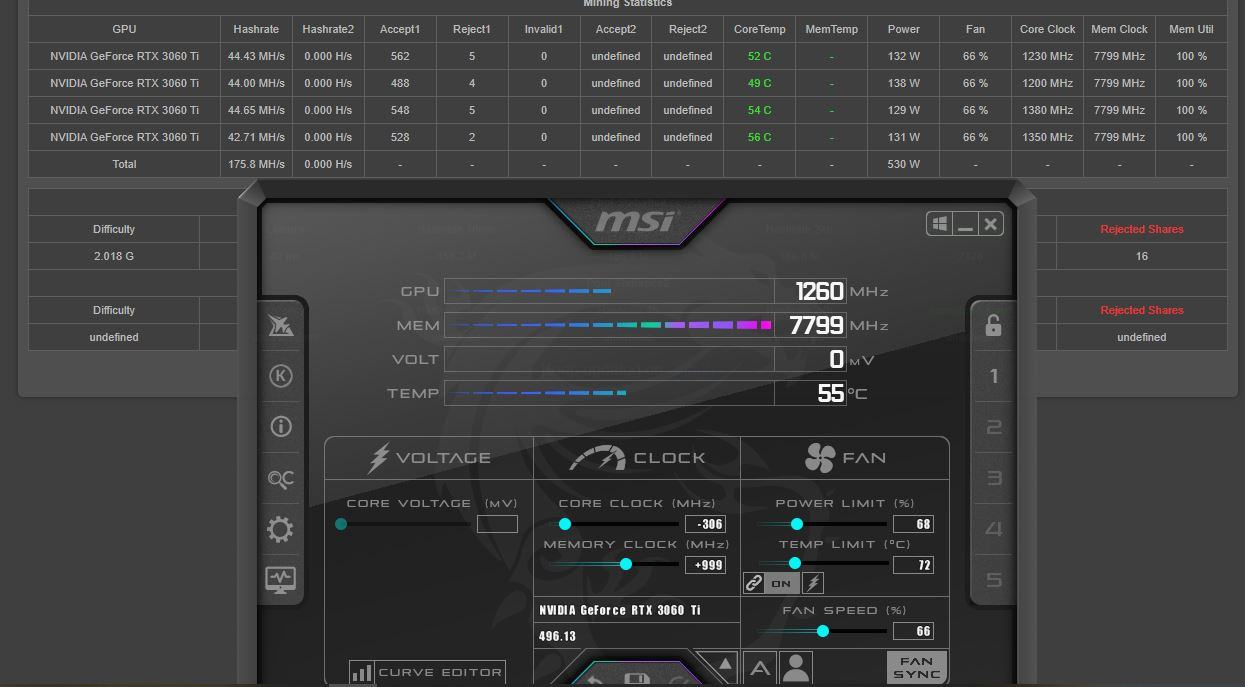Select profile slot 2
1245x687 pixels.
pyautogui.click(x=993, y=427)
